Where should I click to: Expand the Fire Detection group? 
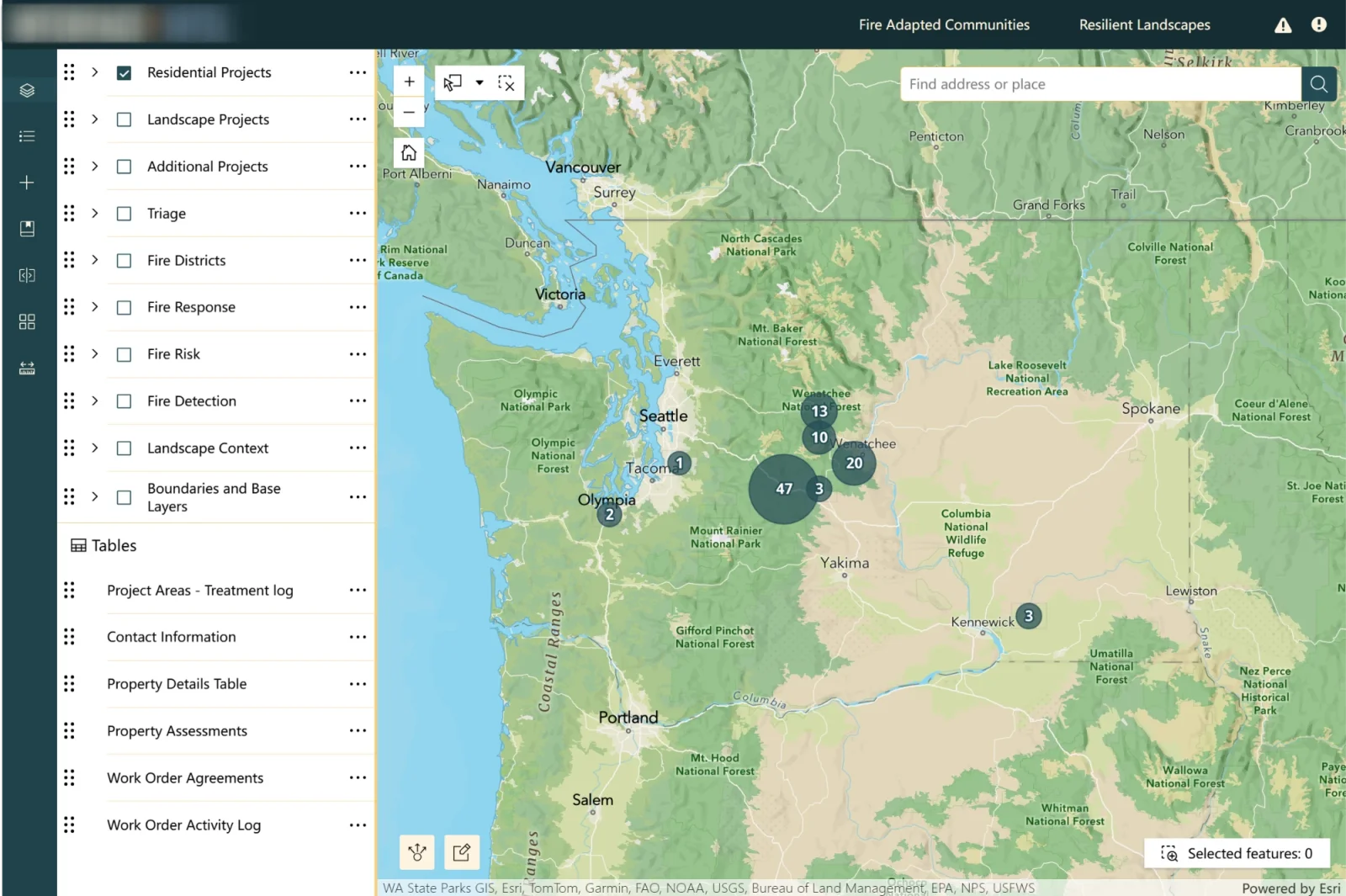95,401
